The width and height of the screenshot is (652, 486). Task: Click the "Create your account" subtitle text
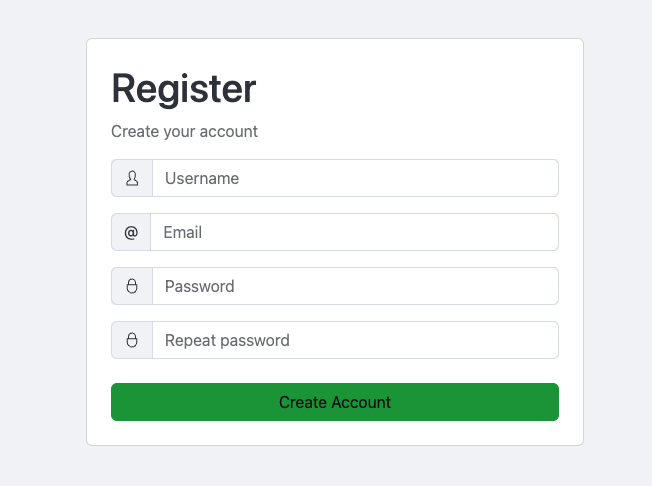click(x=185, y=131)
